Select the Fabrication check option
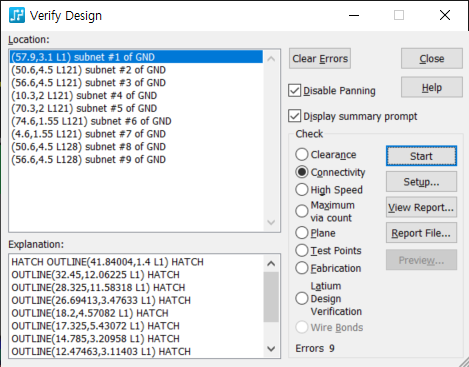This screenshot has height=367, width=469. [302, 268]
